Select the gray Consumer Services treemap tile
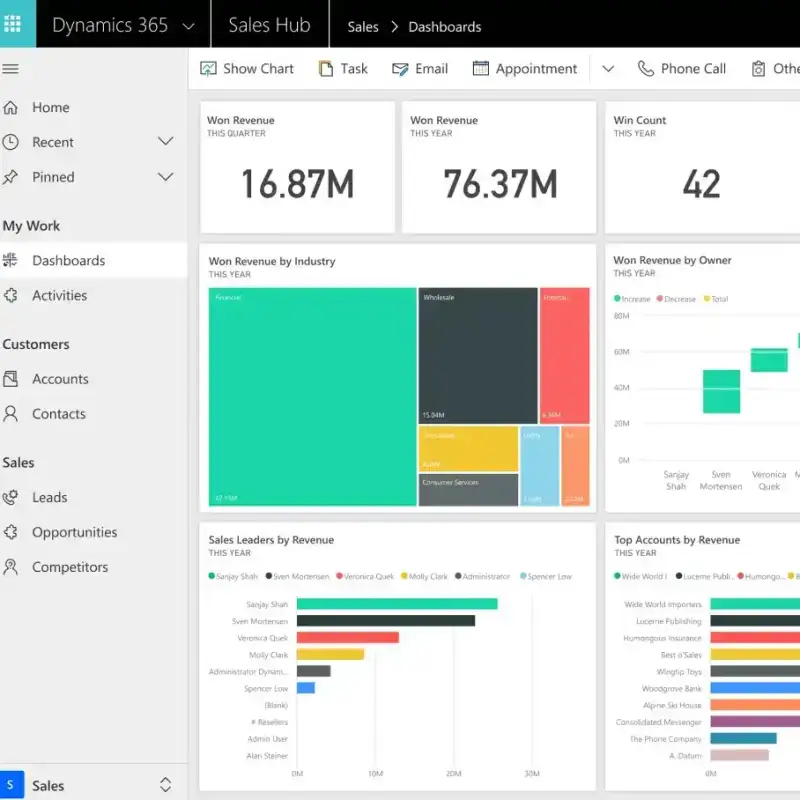The width and height of the screenshot is (800, 800). 468,490
